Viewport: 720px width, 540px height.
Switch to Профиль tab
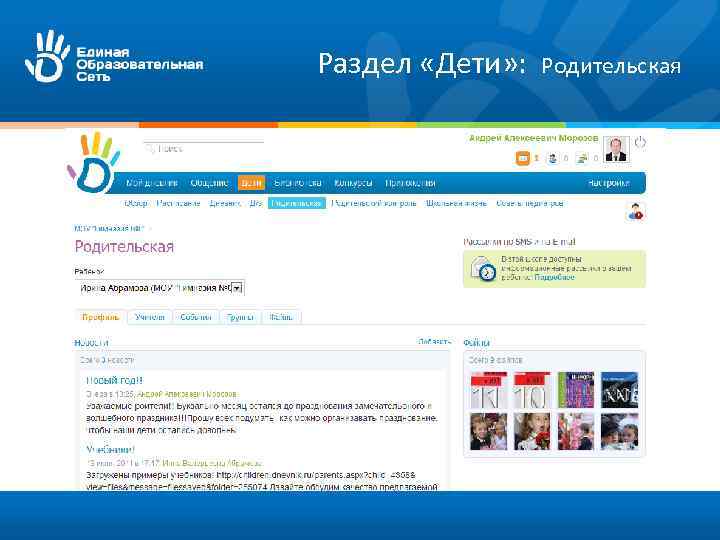click(101, 317)
